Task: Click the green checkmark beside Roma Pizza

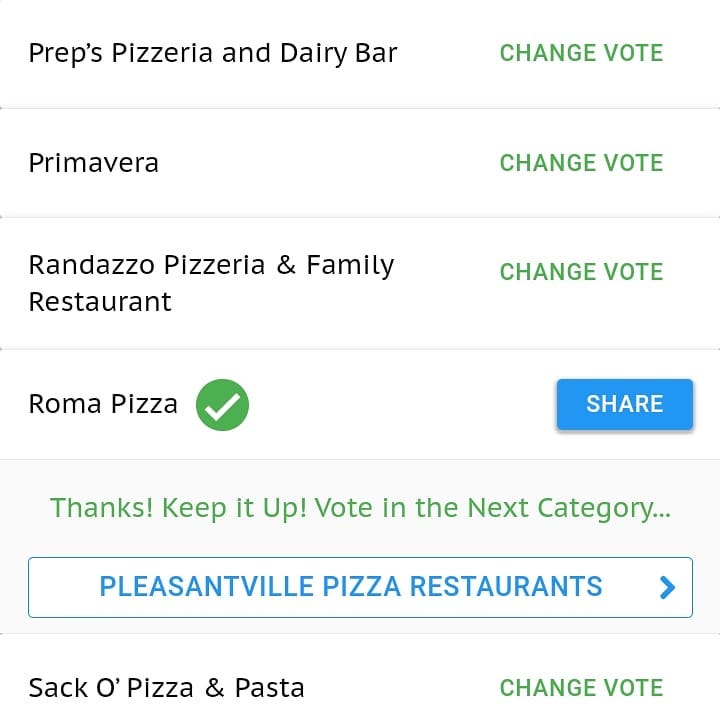Action: [222, 405]
